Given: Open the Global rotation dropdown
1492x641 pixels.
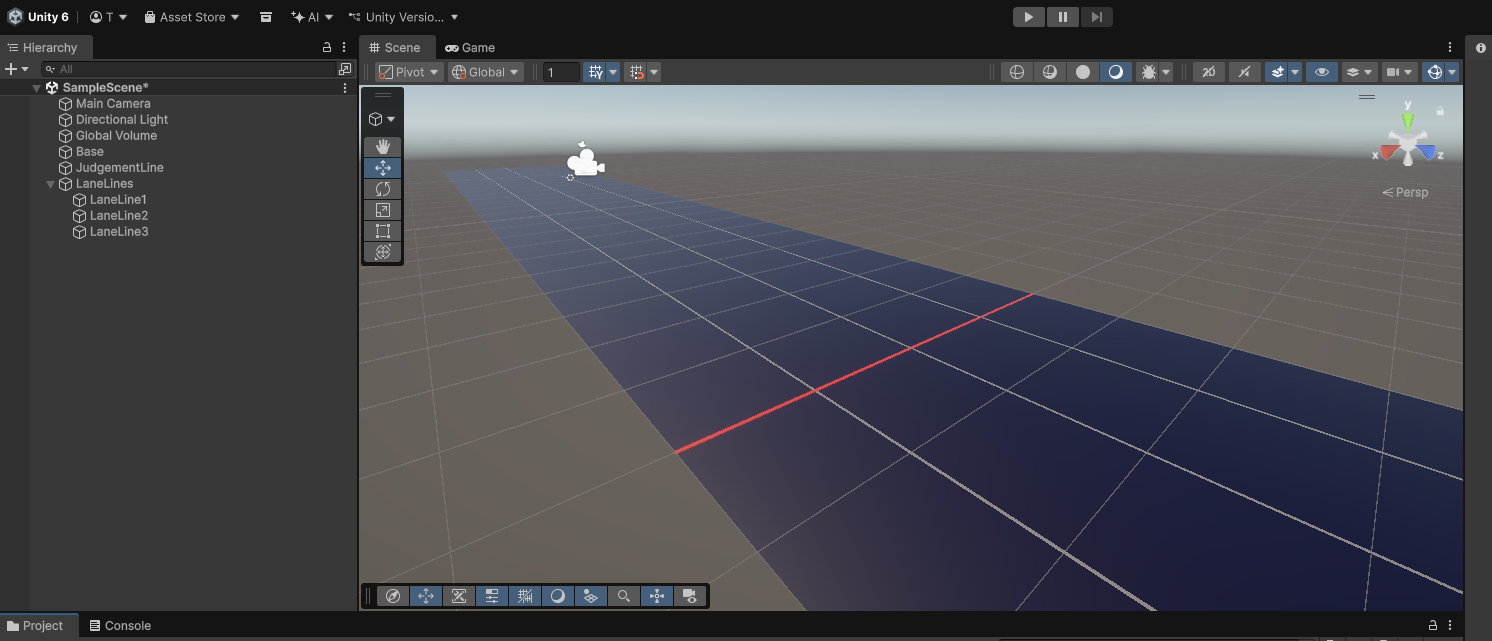Looking at the screenshot, I should 486,72.
